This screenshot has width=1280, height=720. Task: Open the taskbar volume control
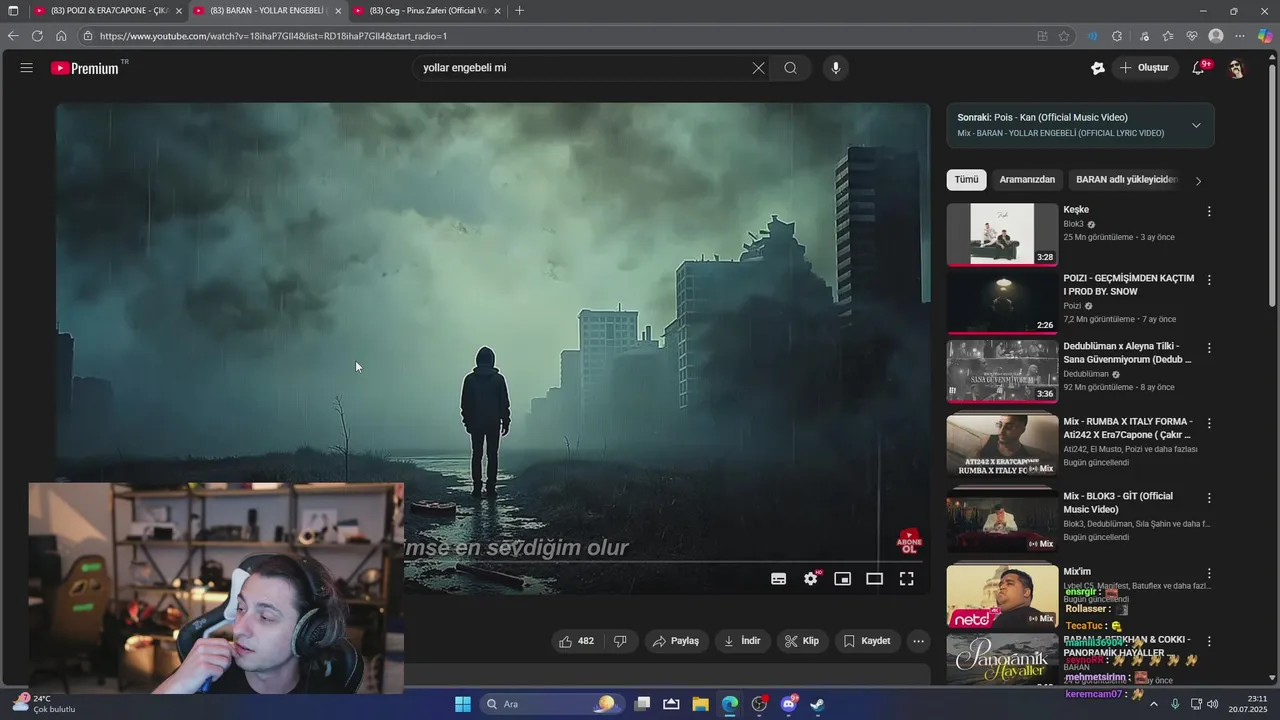[1213, 704]
